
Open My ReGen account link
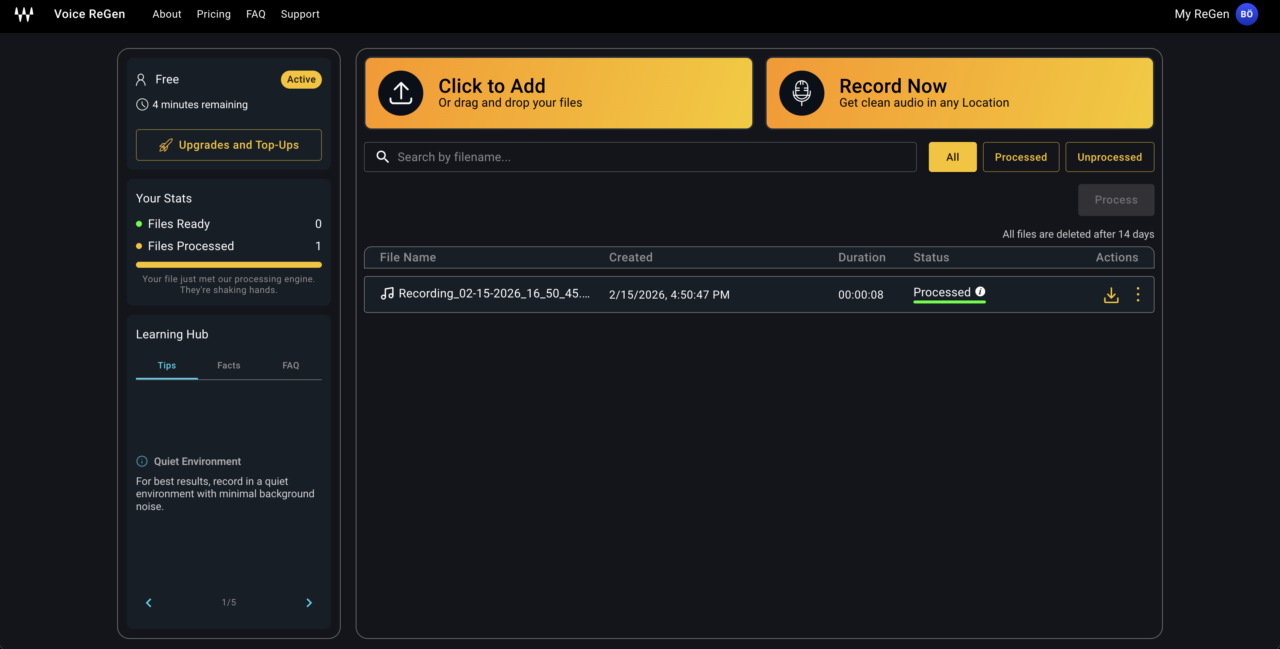(x=1202, y=14)
